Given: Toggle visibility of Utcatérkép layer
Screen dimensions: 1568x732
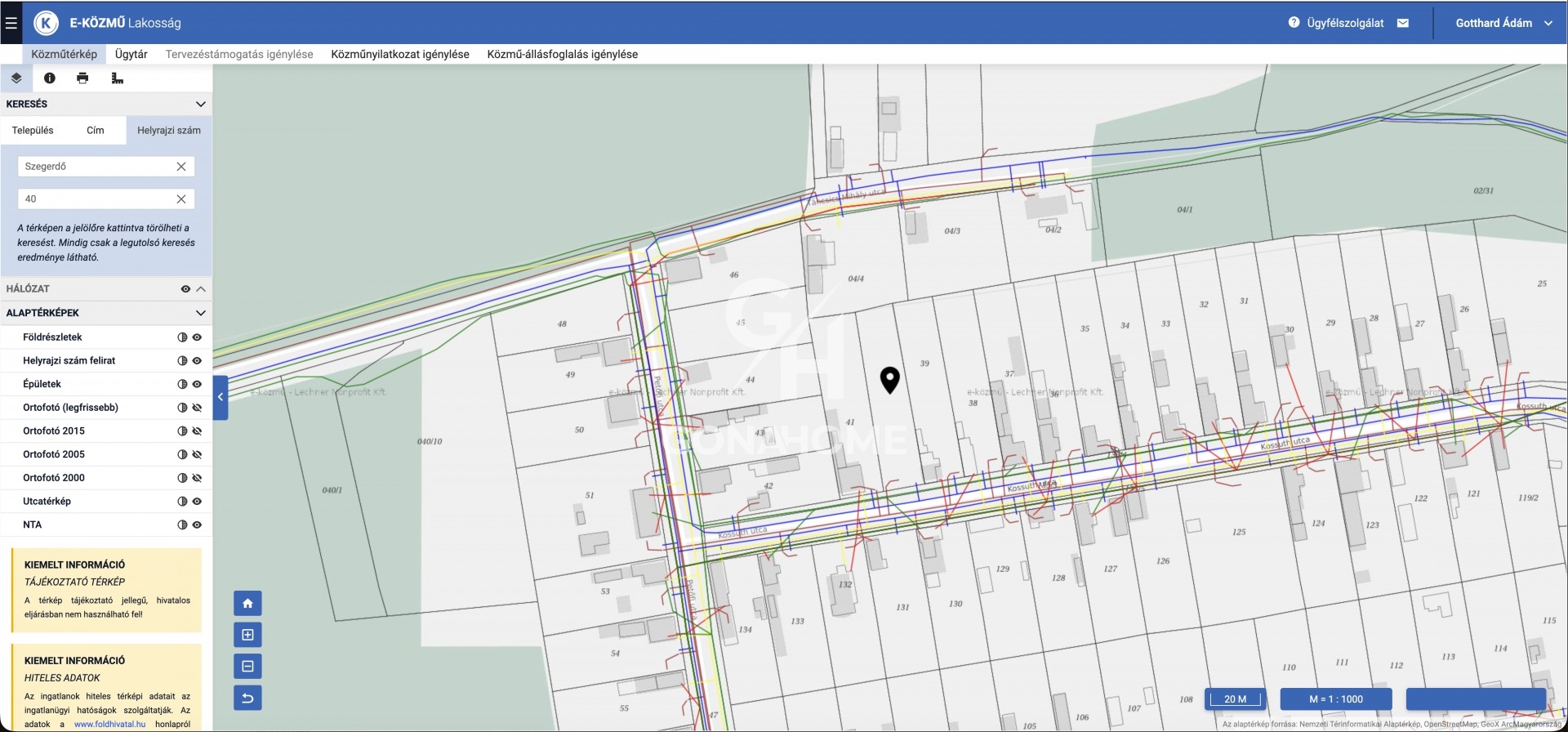Looking at the screenshot, I should point(197,502).
